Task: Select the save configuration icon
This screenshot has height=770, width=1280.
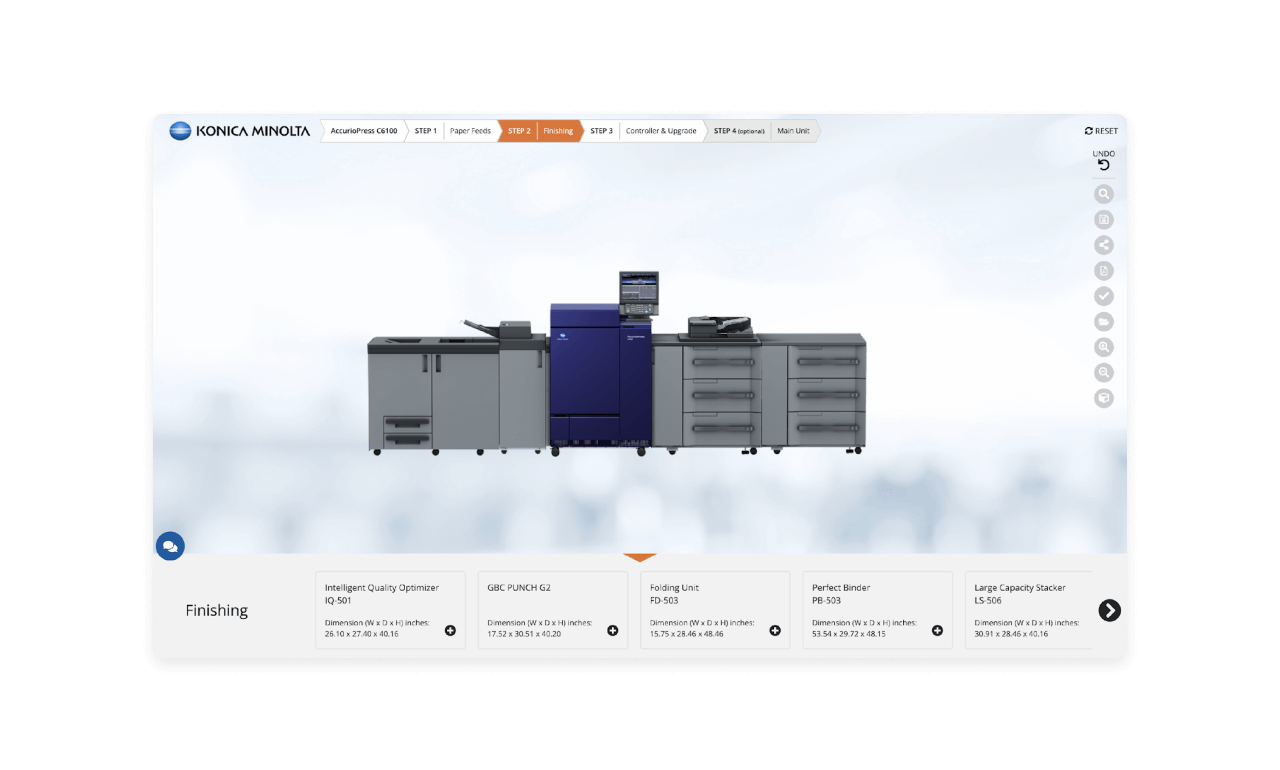Action: 1104,219
